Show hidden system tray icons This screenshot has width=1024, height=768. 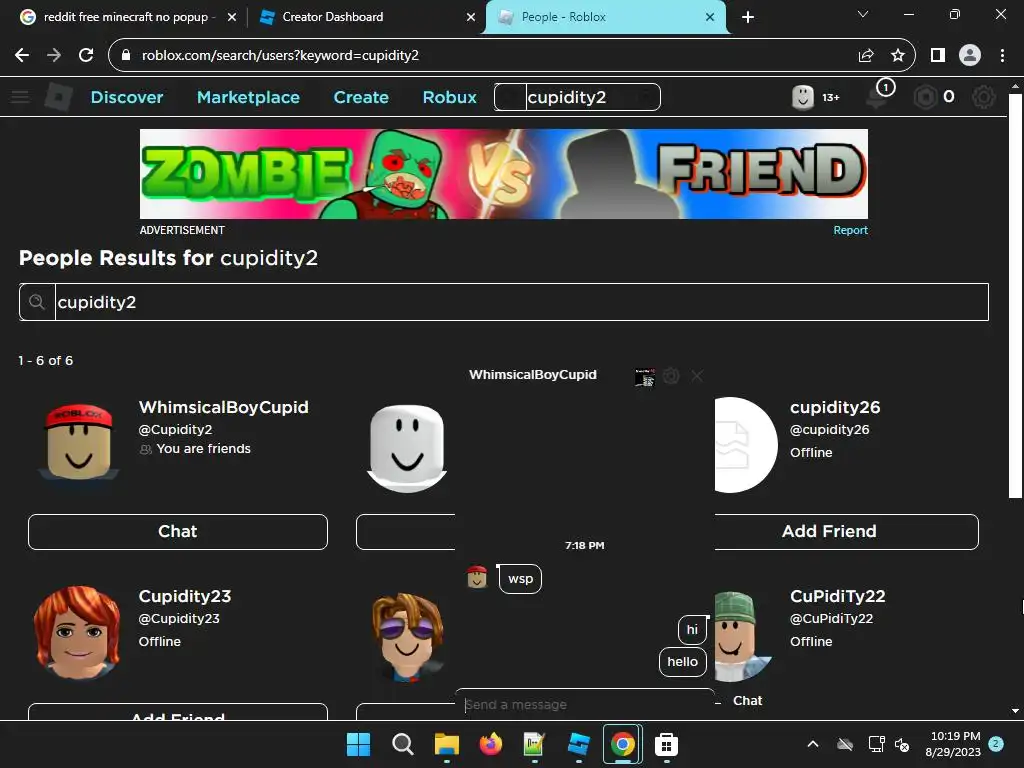coord(813,744)
